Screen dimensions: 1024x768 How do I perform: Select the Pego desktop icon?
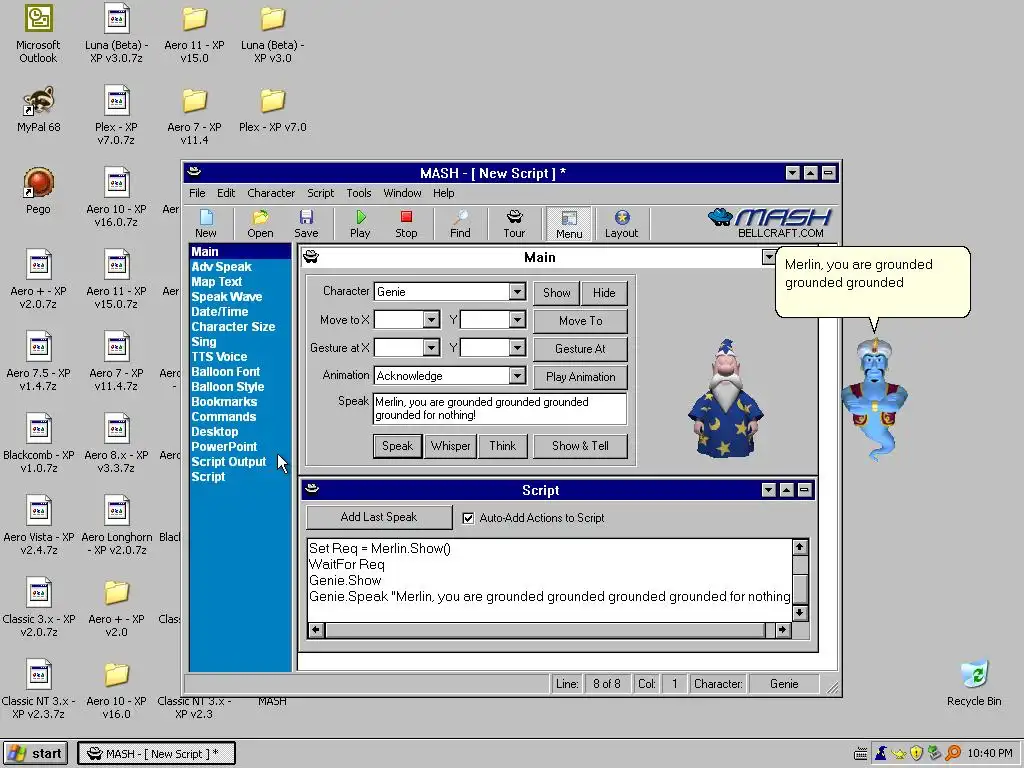coord(39,191)
